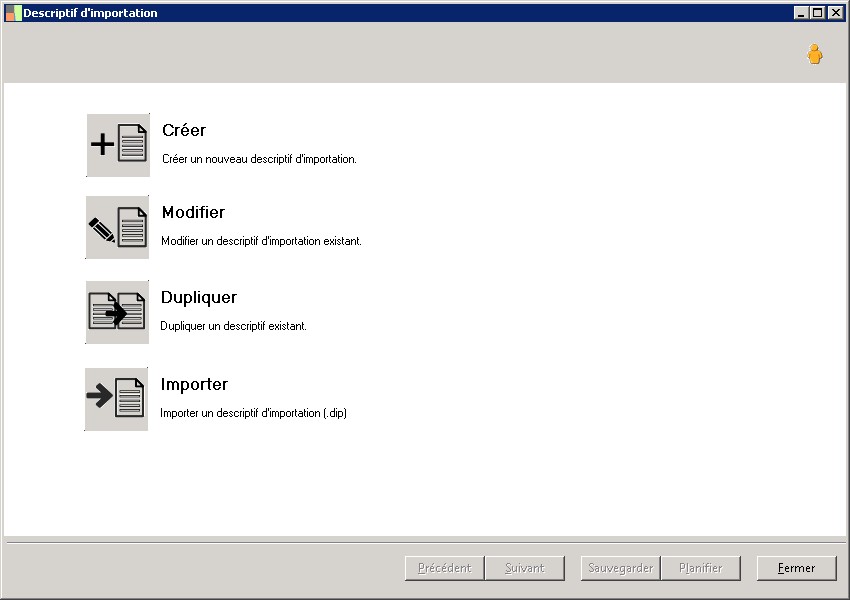Click the Sauvegarder button

pyautogui.click(x=620, y=568)
